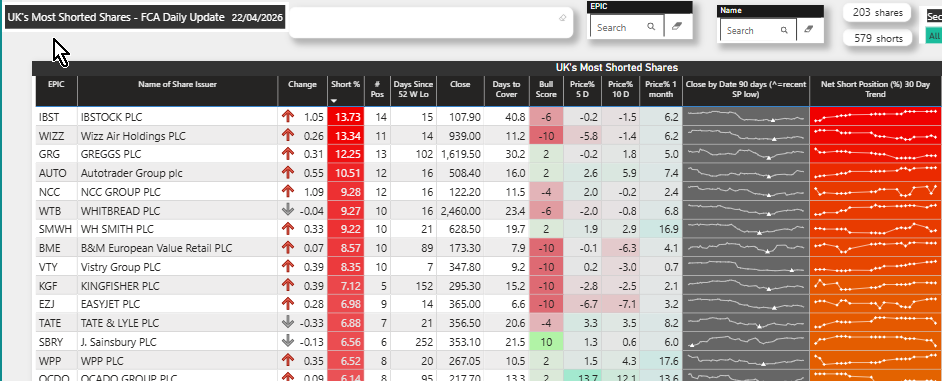Sort by the # Pos column header
Image resolution: width=942 pixels, height=381 pixels.
377,89
